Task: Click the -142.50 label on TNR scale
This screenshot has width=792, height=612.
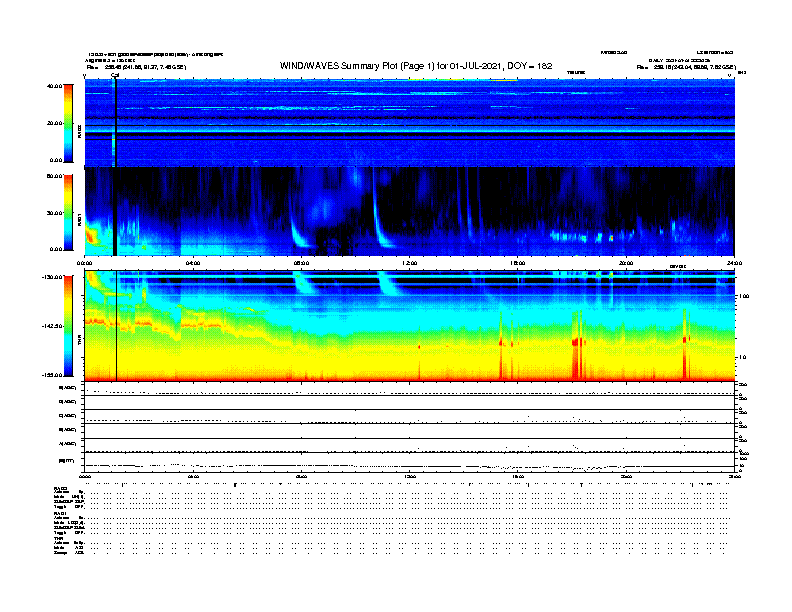Action: point(52,326)
